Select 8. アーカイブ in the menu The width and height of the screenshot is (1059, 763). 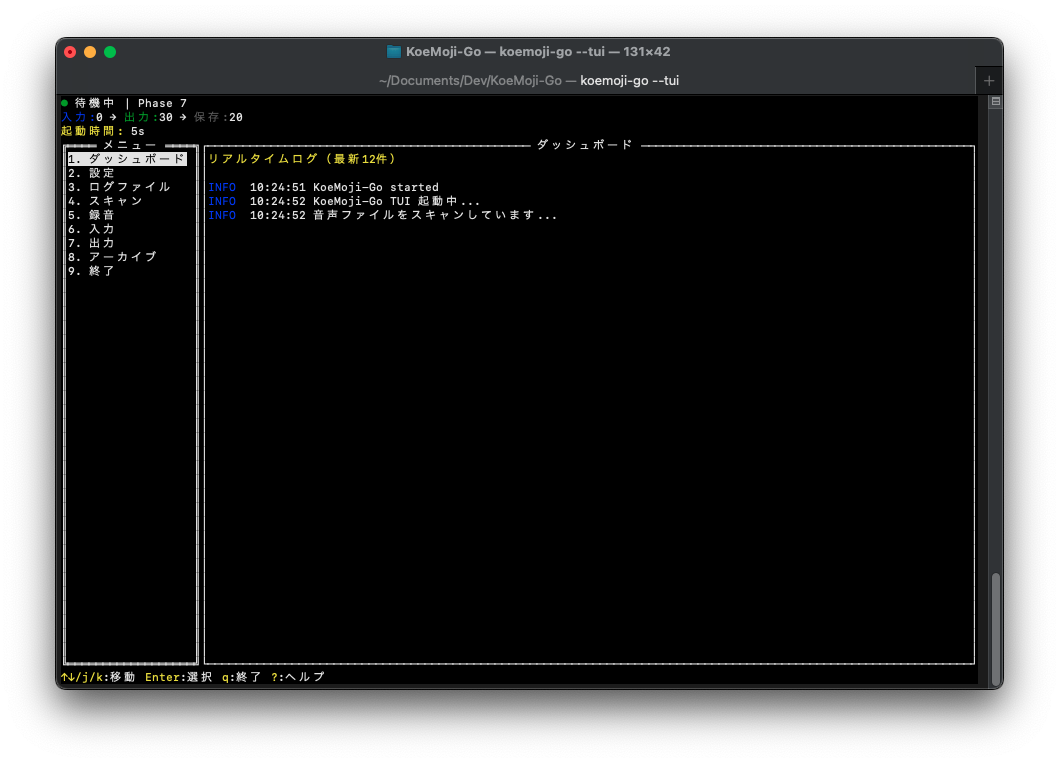113,257
